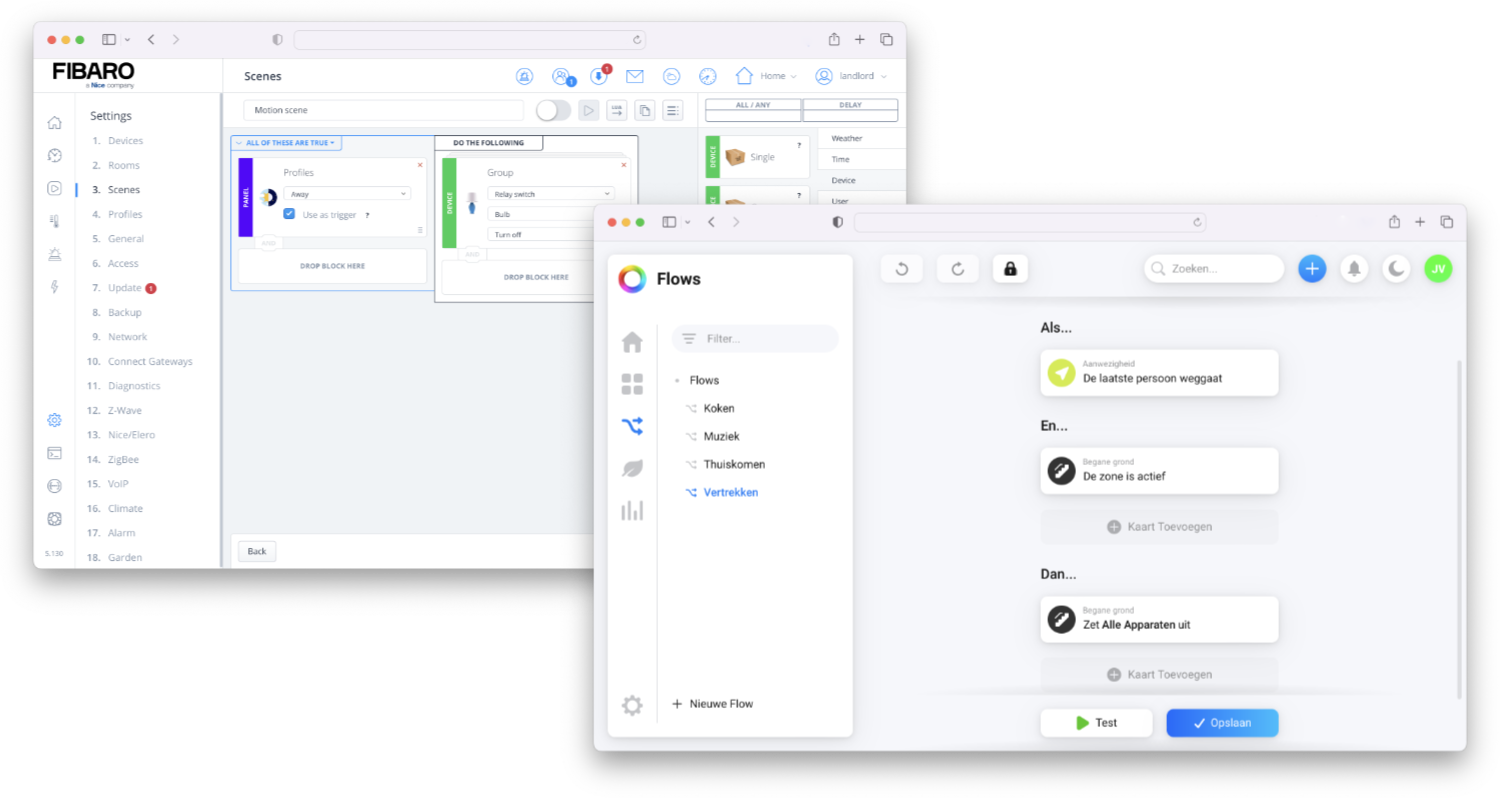The image size is (1500, 798).
Task: Open the devices grid icon in Flows sidebar
Action: click(632, 384)
